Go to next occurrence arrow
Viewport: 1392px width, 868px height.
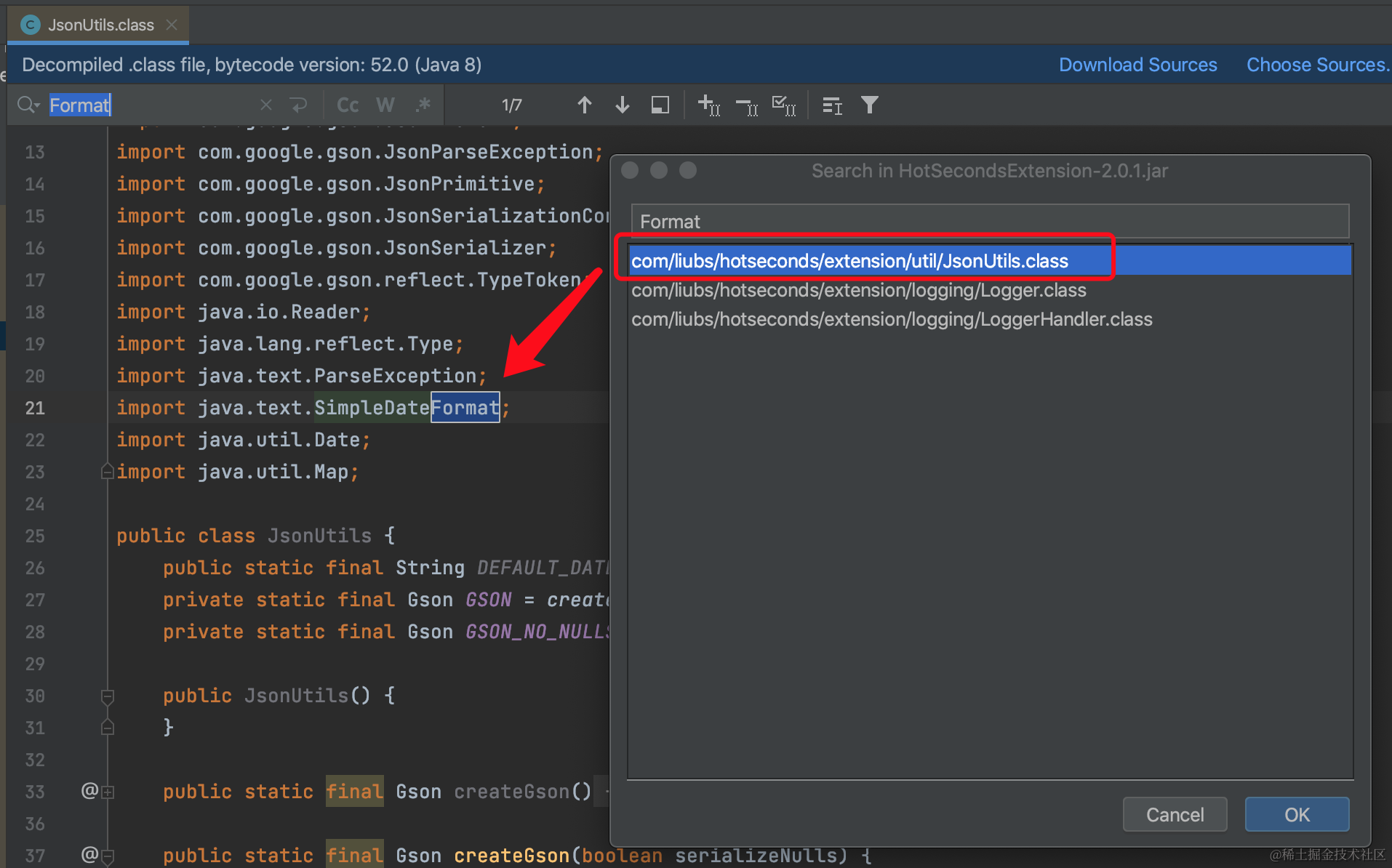click(x=622, y=105)
